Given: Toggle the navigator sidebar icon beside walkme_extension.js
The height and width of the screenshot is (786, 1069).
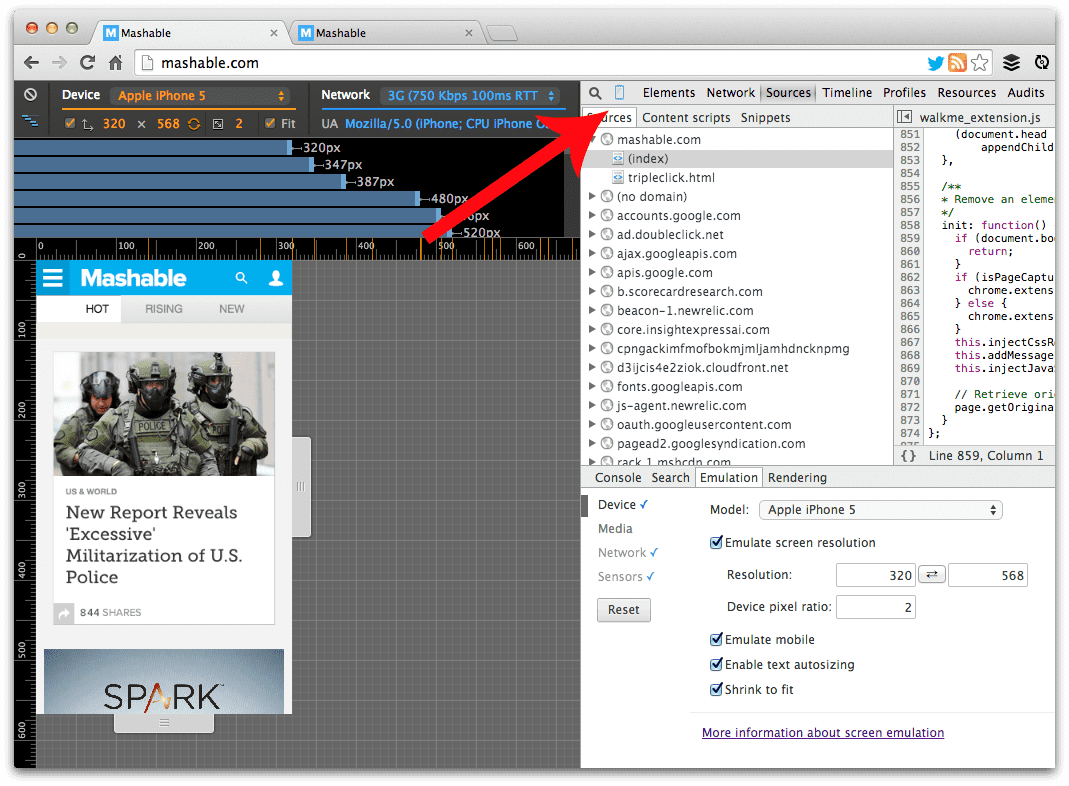Looking at the screenshot, I should tap(904, 117).
